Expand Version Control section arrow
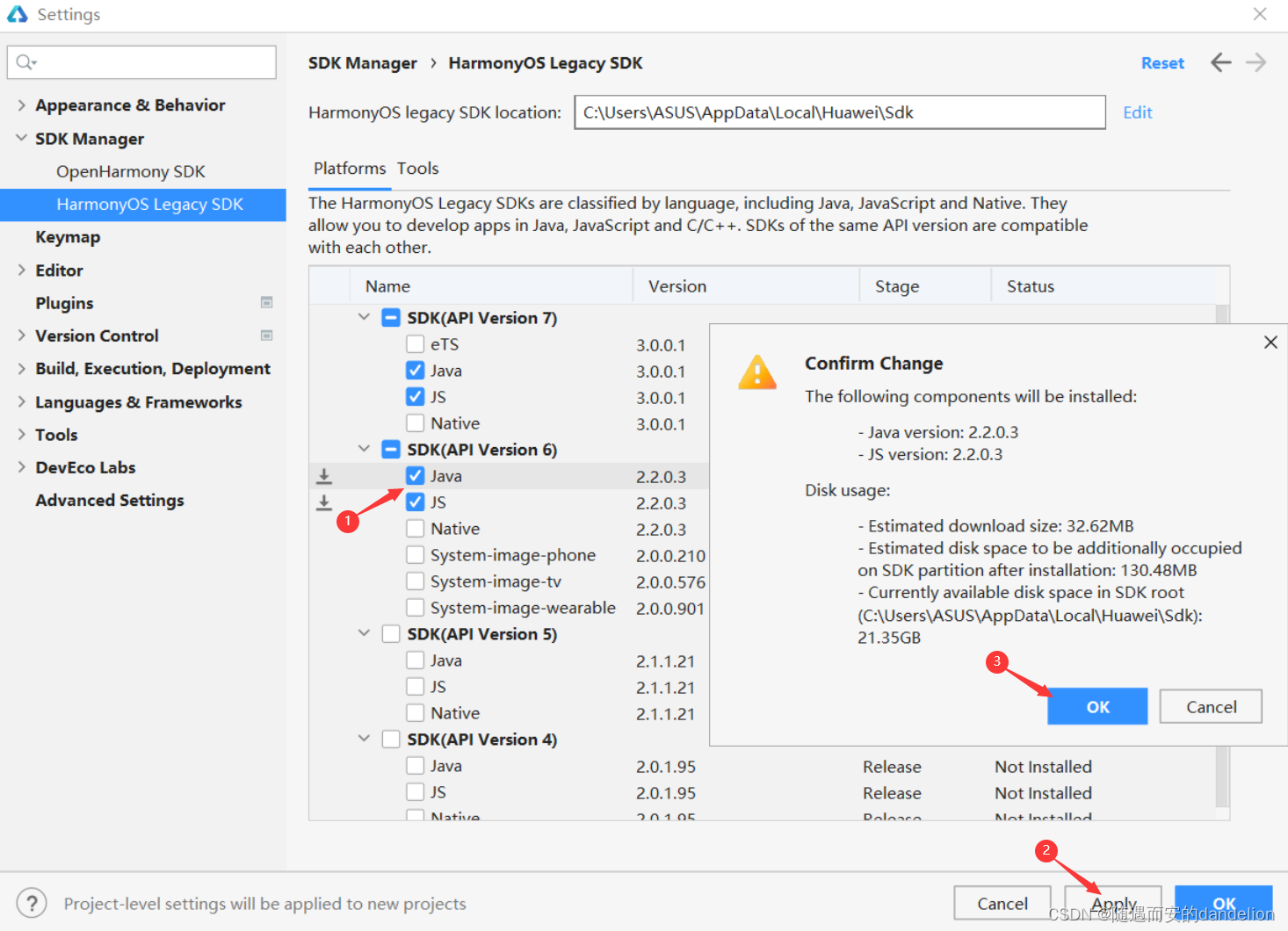1288x931 pixels. point(21,335)
